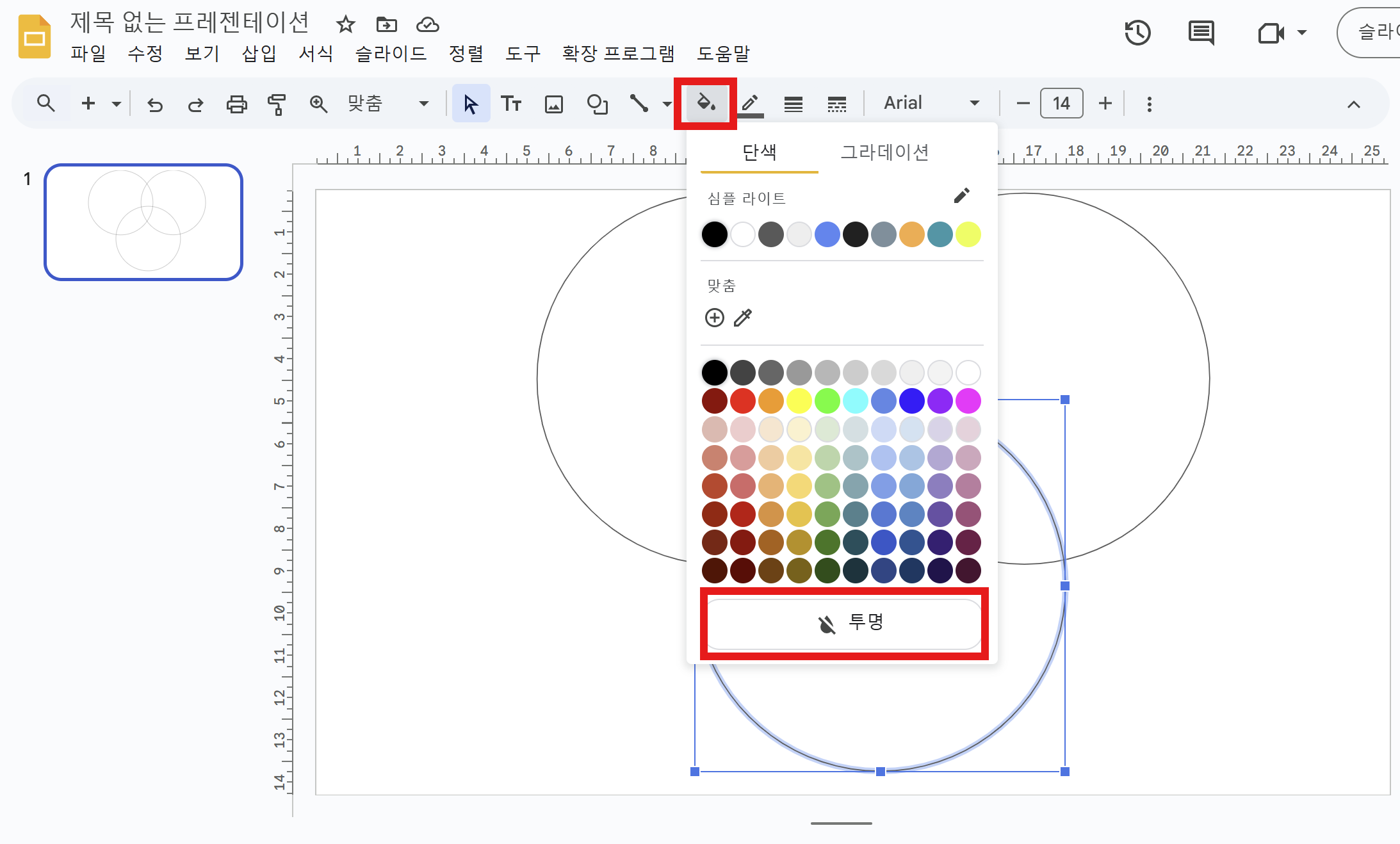
Task: Insert a text box
Action: click(511, 103)
